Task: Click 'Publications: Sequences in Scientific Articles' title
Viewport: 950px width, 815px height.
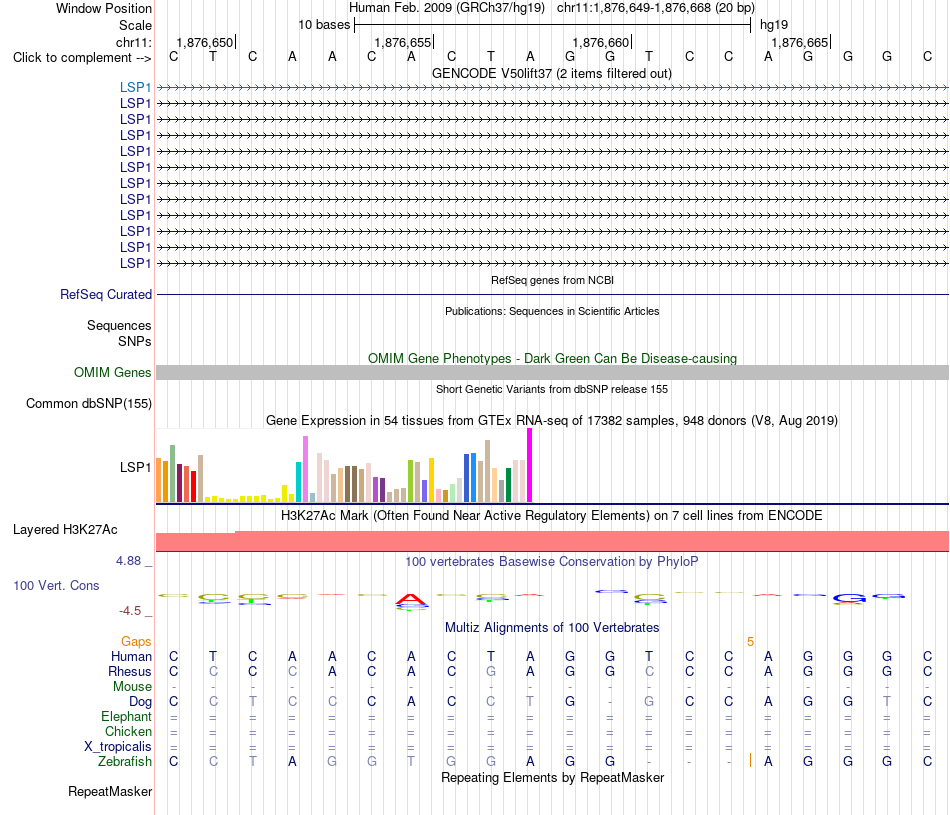Action: click(x=552, y=311)
